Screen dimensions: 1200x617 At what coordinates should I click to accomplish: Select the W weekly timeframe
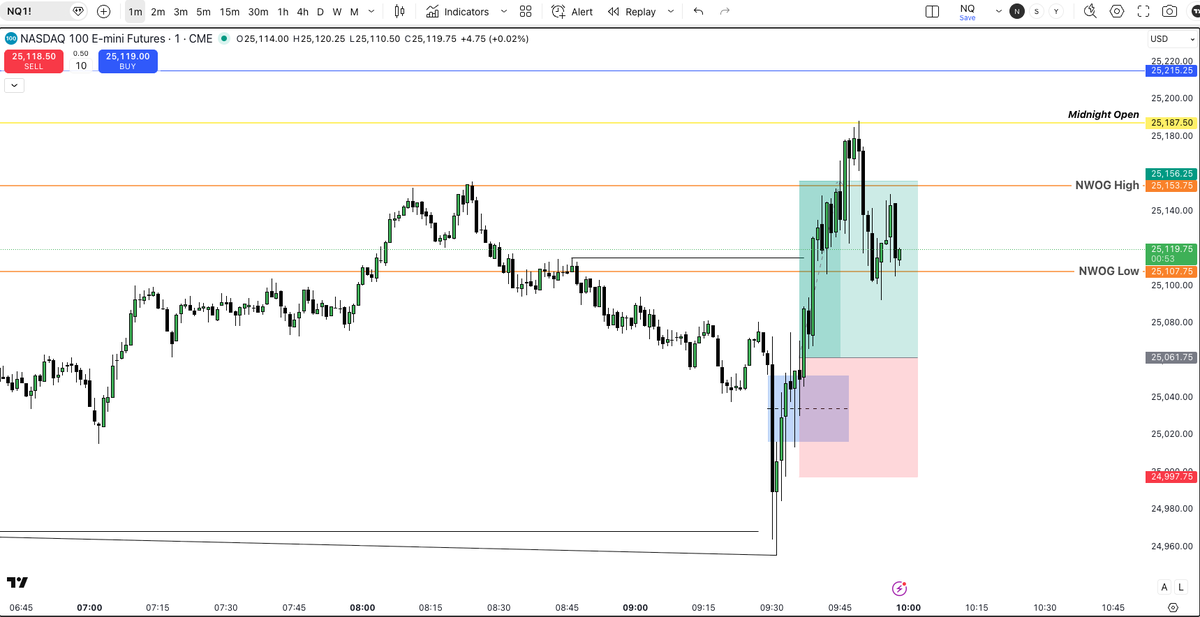(336, 12)
